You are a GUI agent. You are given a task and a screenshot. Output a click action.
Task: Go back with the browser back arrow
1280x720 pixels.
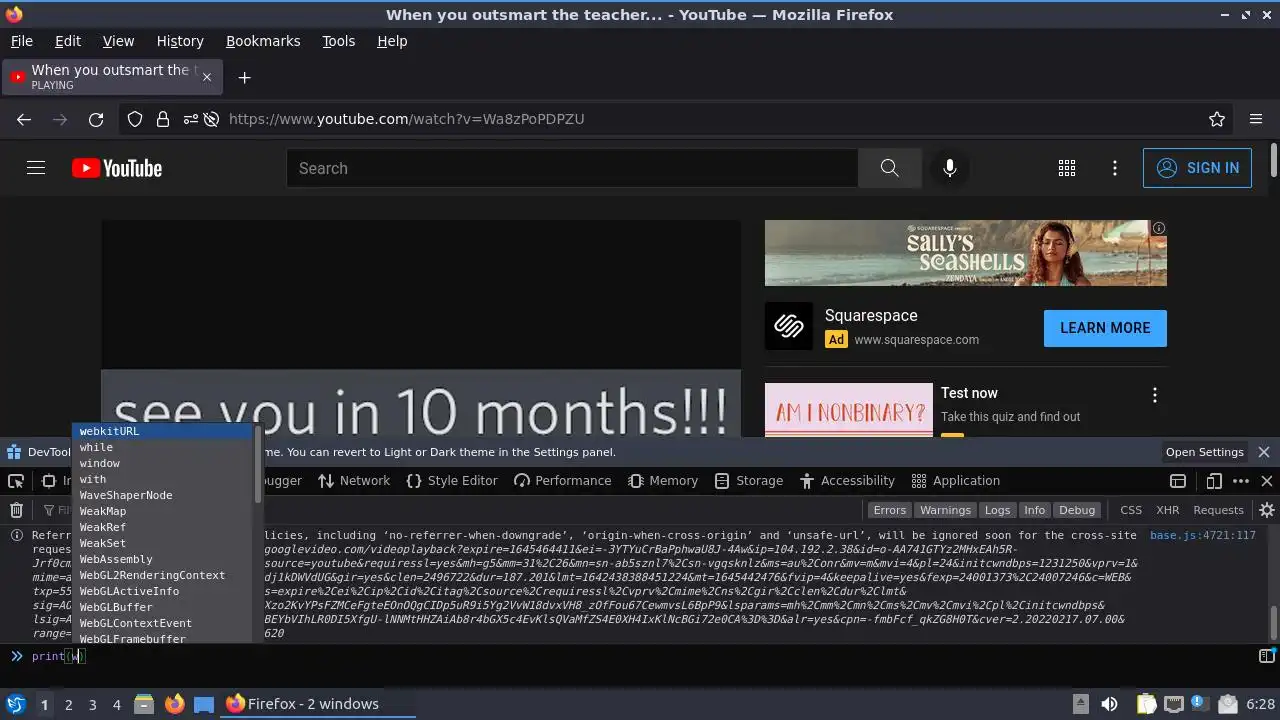pos(24,119)
